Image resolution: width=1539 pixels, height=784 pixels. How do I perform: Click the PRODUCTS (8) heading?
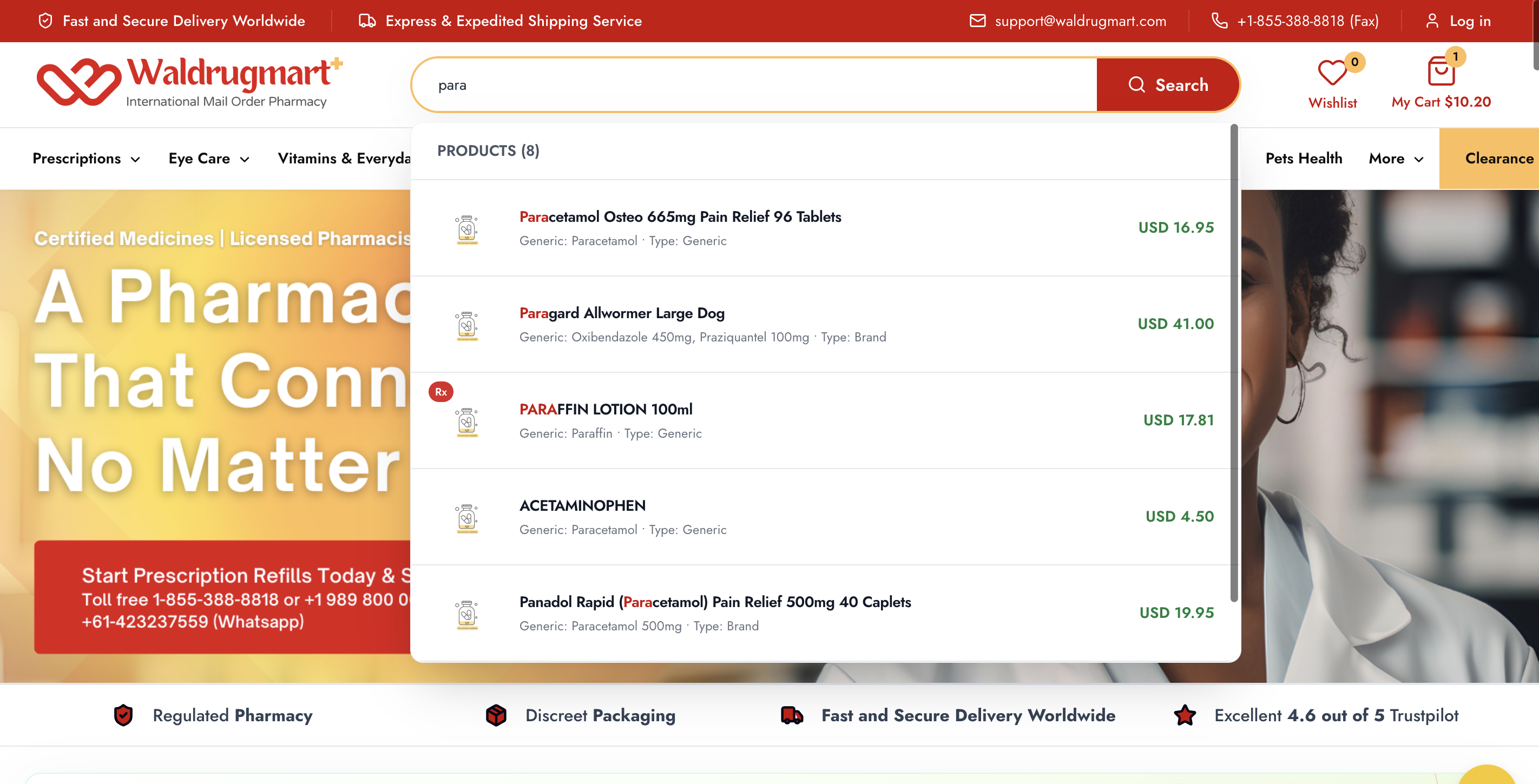click(x=488, y=150)
